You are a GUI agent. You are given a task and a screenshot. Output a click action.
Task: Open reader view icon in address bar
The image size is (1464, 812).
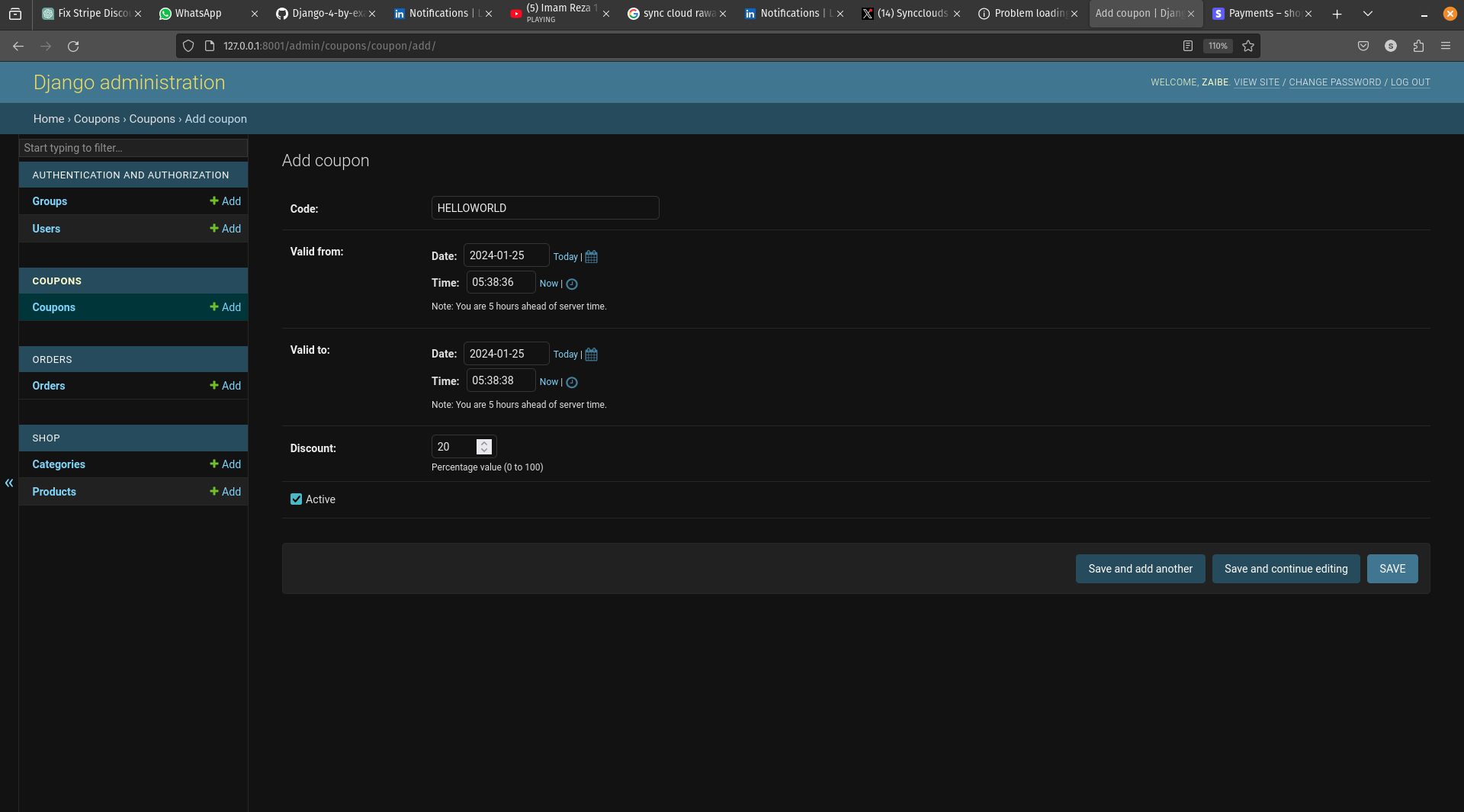[1188, 46]
